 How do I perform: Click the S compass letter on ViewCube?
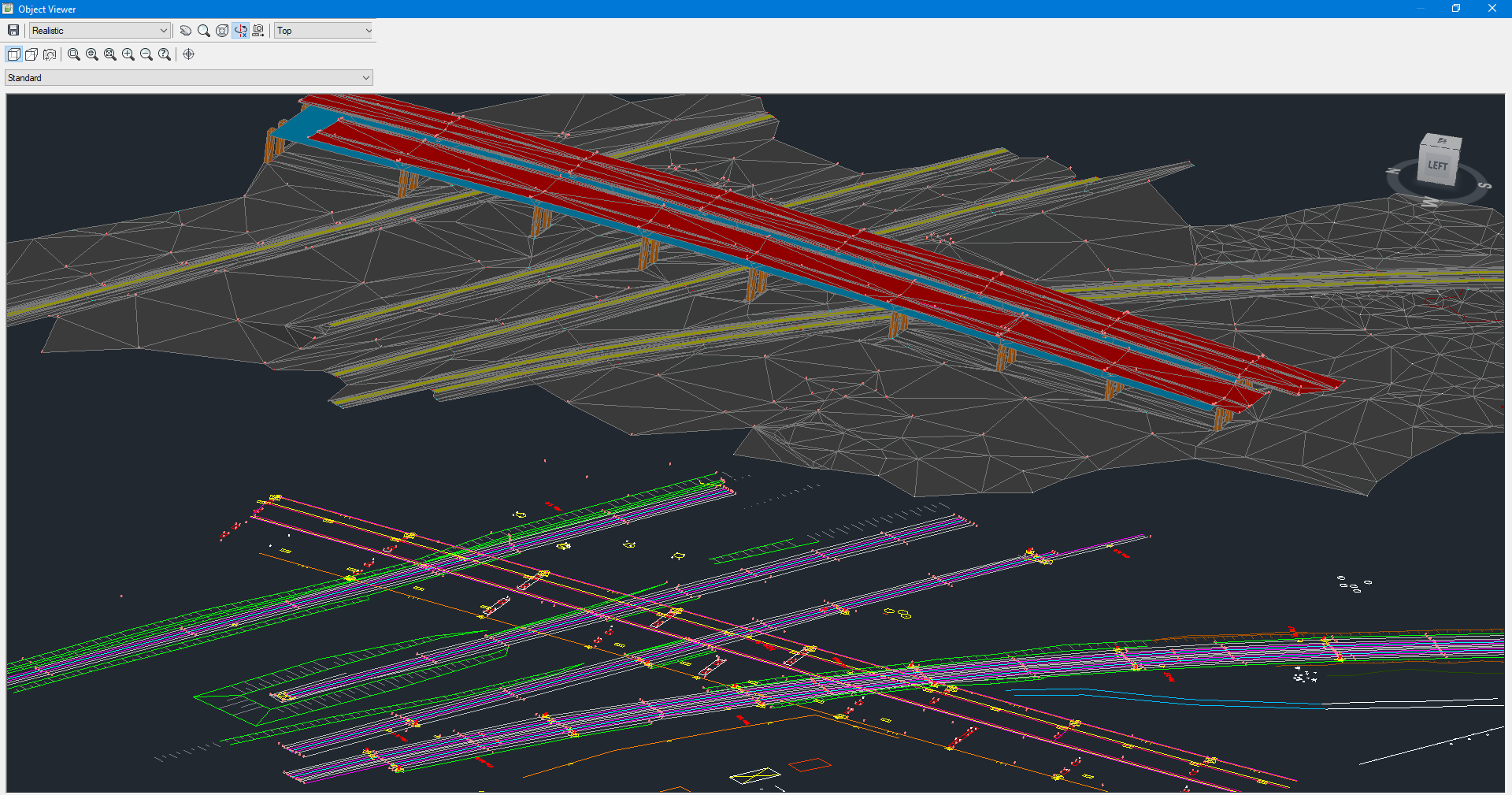click(x=1484, y=186)
